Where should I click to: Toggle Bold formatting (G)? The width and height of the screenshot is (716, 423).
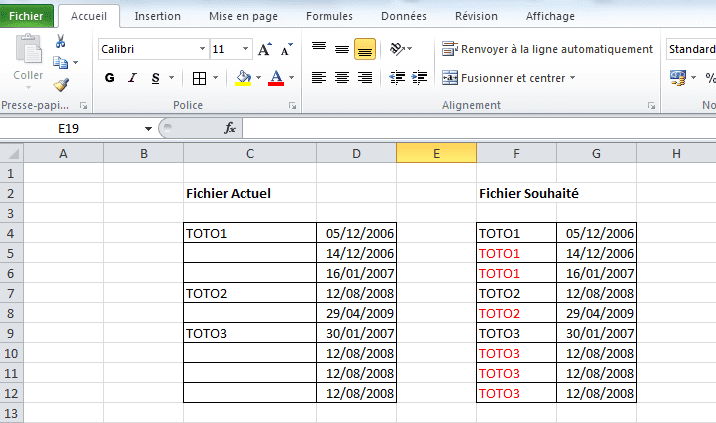(110, 78)
